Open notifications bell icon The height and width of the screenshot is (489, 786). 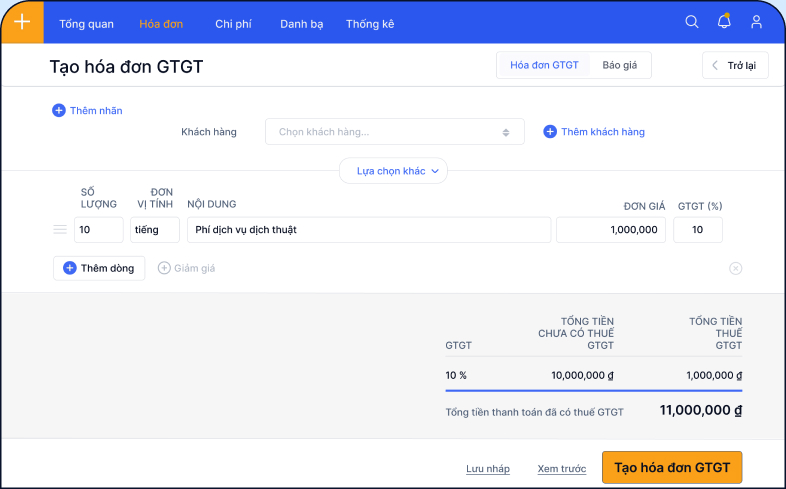coord(724,22)
